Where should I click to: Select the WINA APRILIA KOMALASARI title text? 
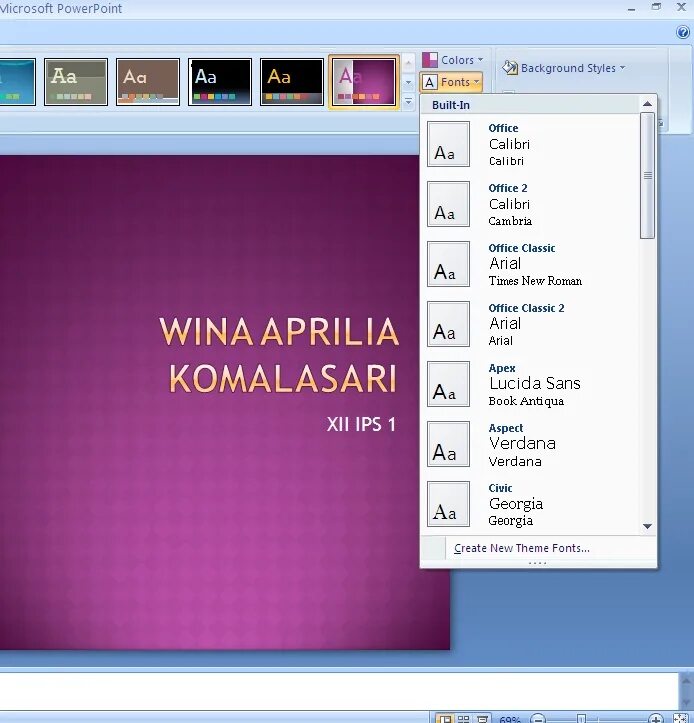279,355
